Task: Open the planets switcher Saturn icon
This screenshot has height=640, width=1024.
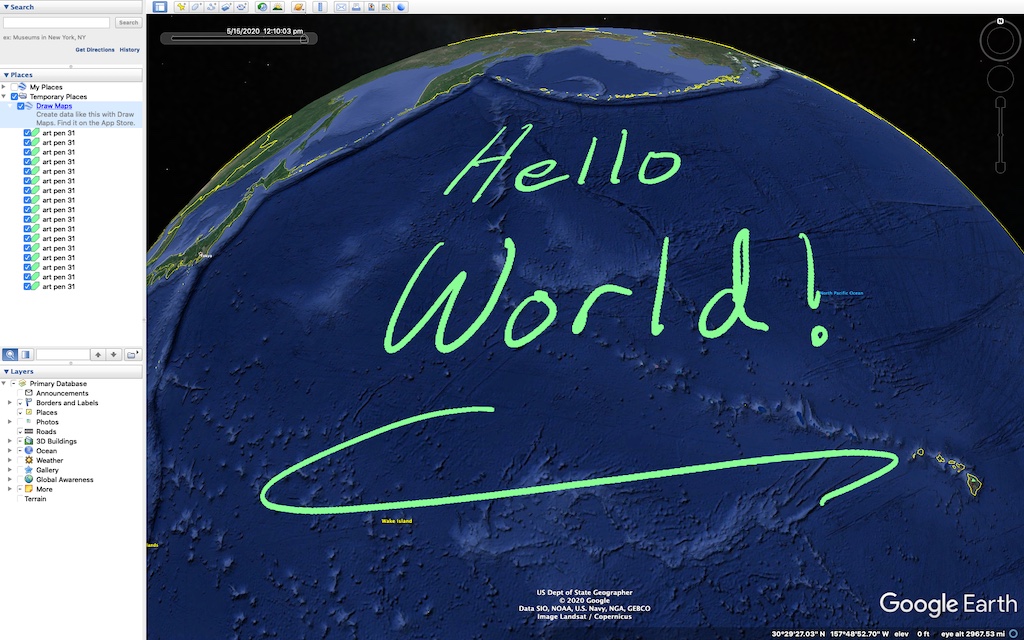Action: [298, 7]
